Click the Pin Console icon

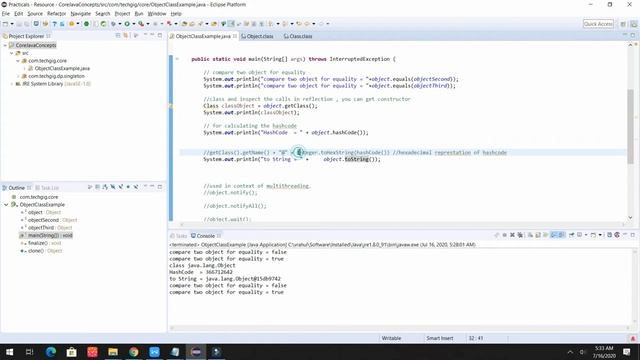pos(571,235)
